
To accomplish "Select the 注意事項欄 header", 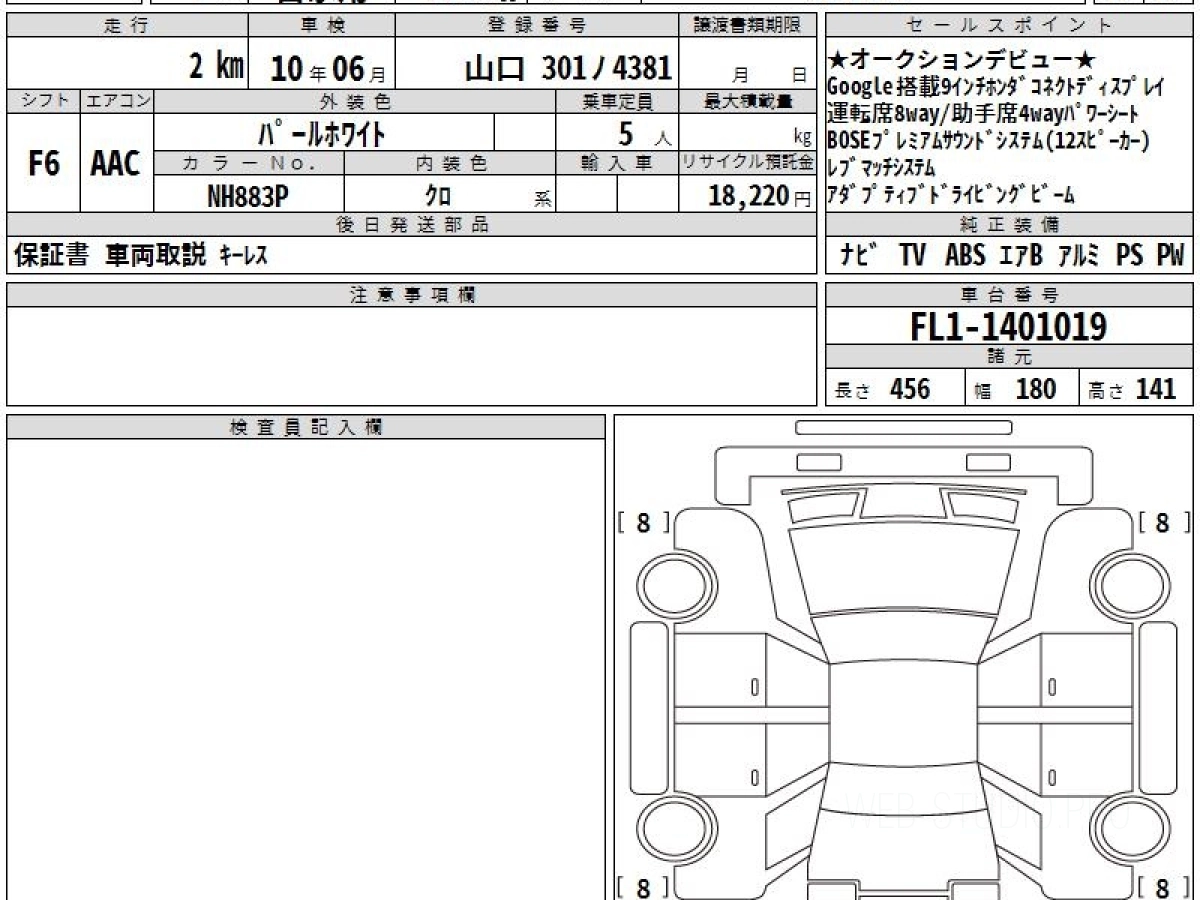I will point(412,294).
